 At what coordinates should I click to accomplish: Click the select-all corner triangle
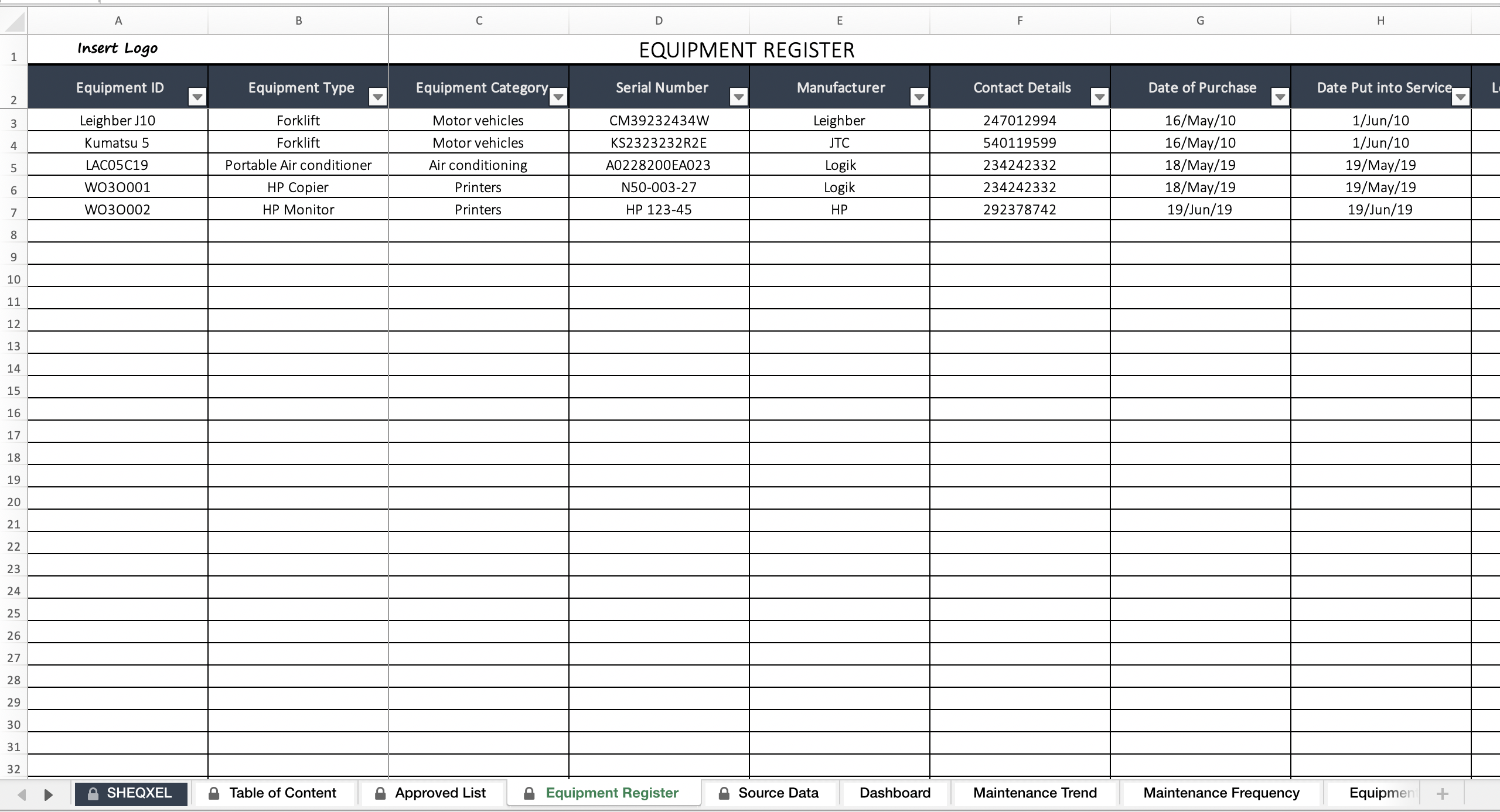point(15,22)
